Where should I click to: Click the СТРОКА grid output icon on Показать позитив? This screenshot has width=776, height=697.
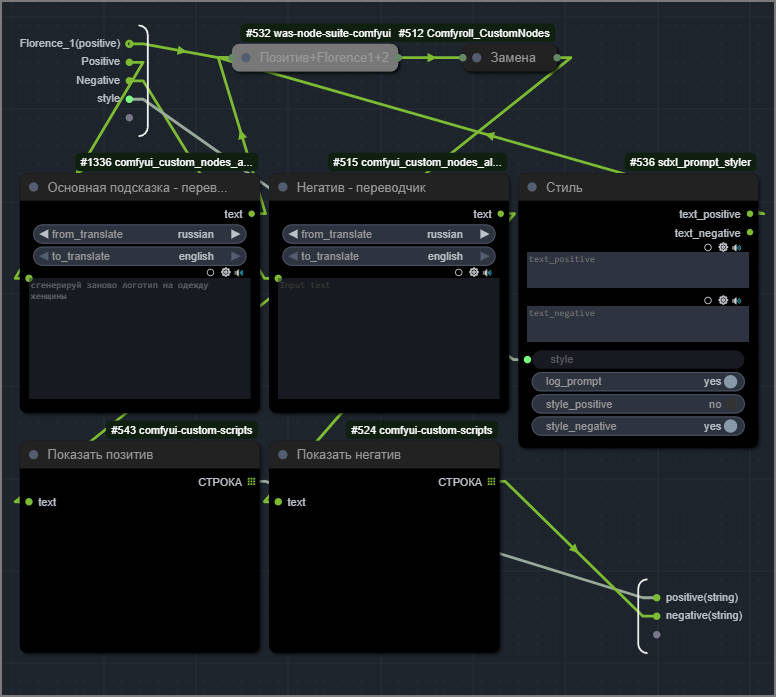pyautogui.click(x=251, y=482)
